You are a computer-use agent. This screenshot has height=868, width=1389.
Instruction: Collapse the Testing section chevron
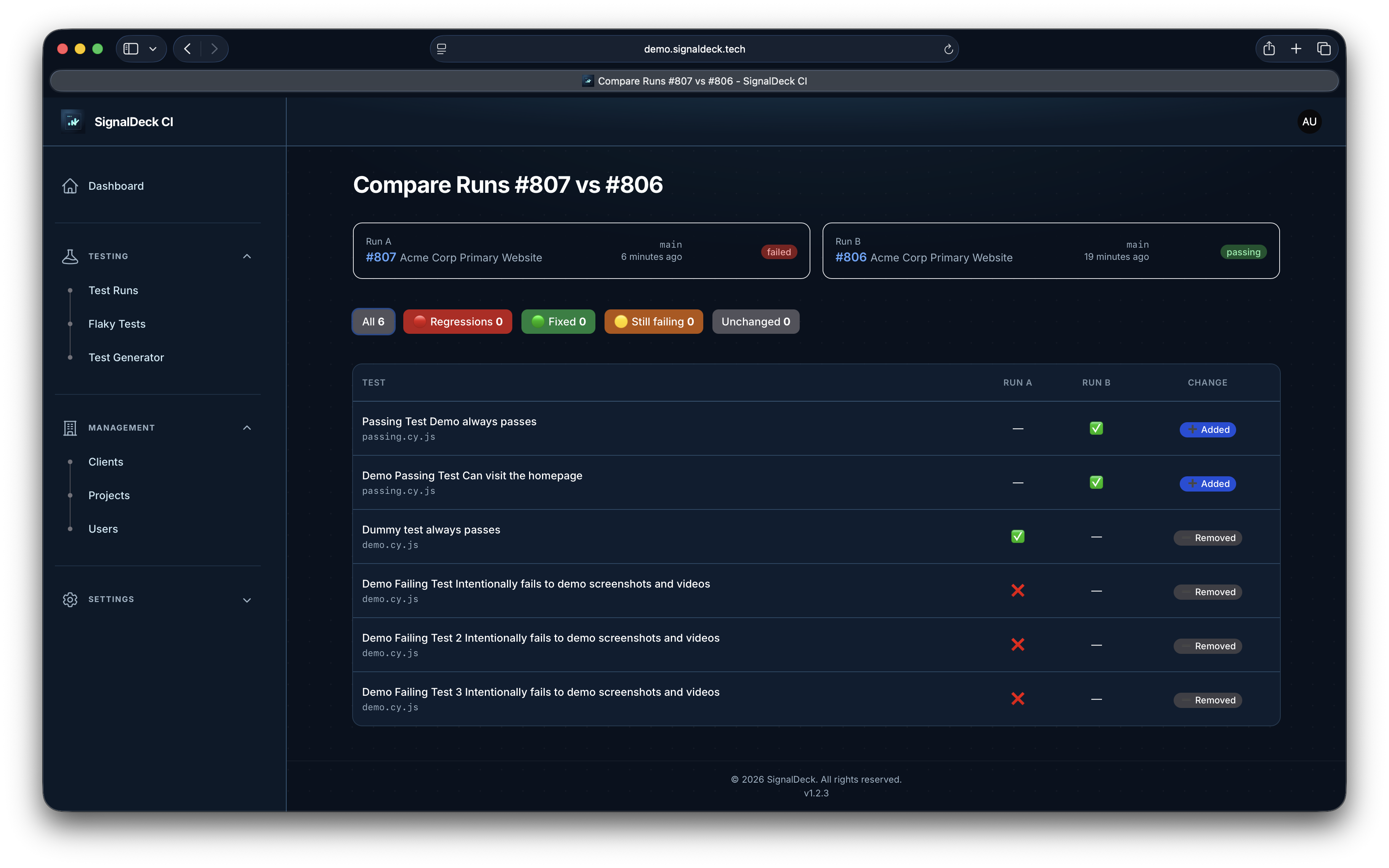coord(247,256)
